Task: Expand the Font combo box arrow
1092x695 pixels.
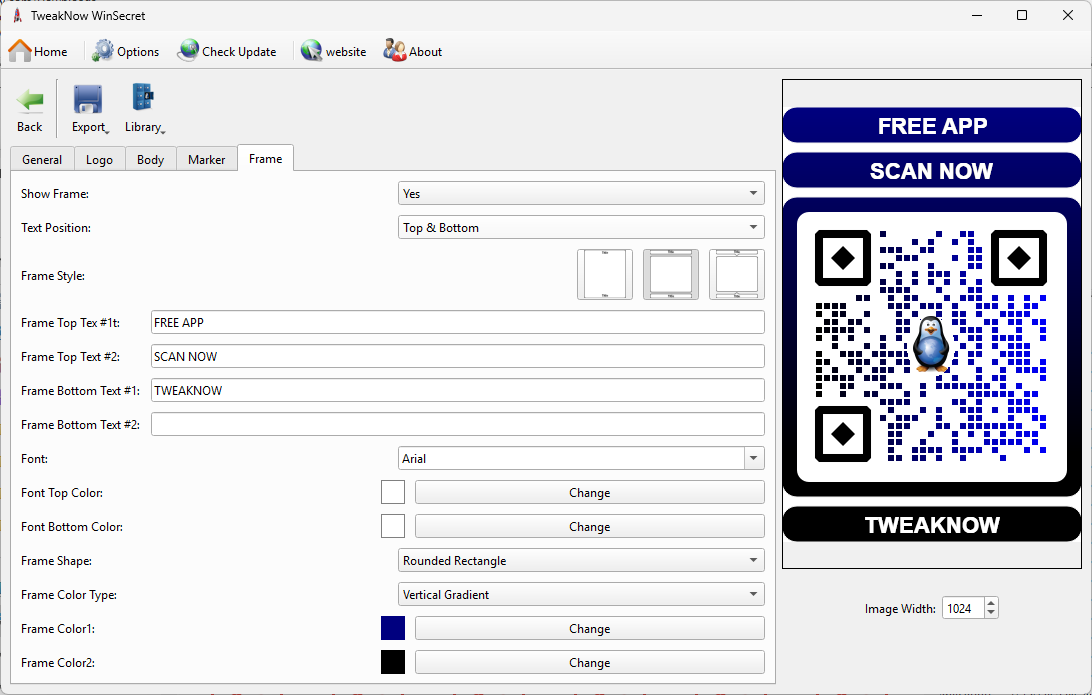Action: click(x=754, y=458)
